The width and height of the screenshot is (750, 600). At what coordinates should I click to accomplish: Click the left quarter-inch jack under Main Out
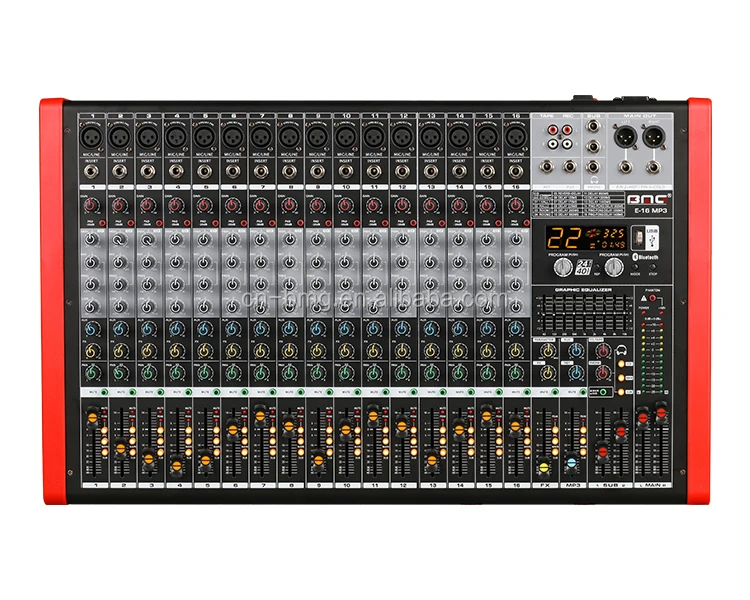tap(626, 167)
